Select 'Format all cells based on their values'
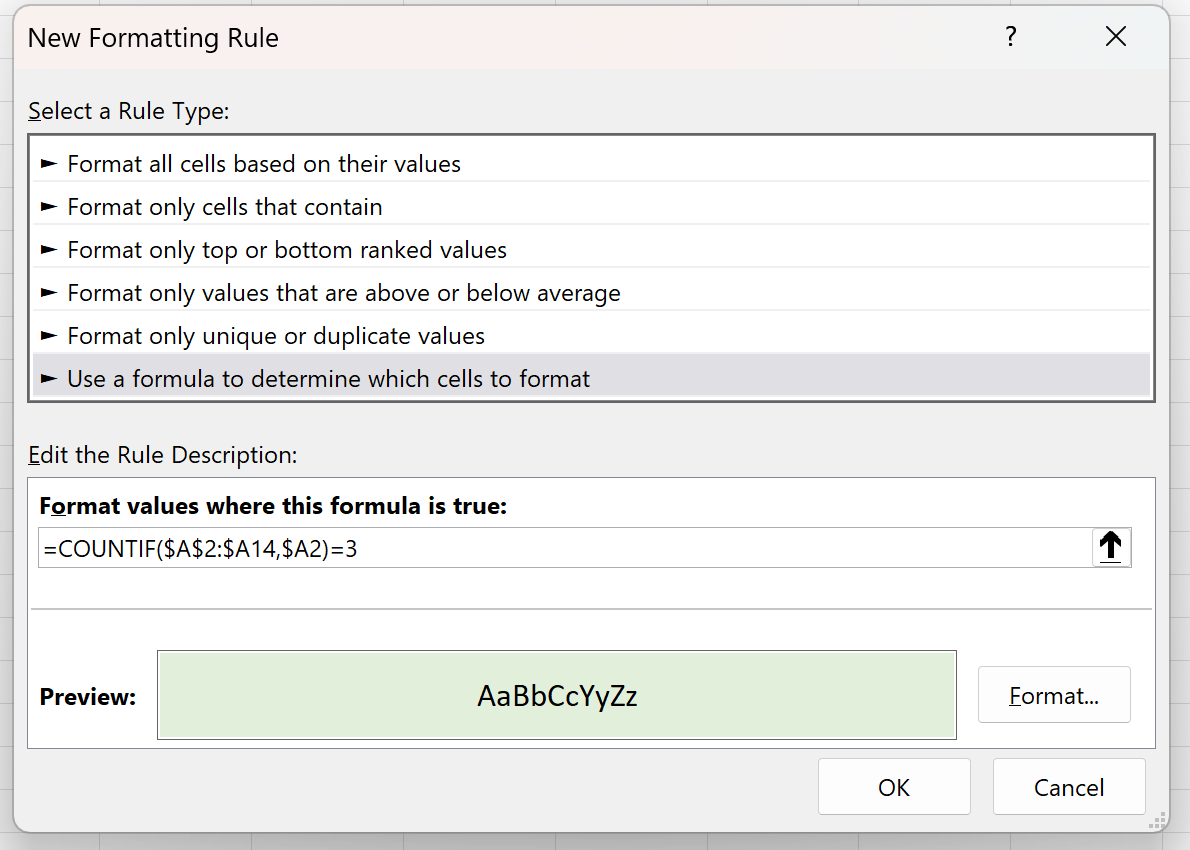This screenshot has width=1190, height=850. (x=592, y=164)
